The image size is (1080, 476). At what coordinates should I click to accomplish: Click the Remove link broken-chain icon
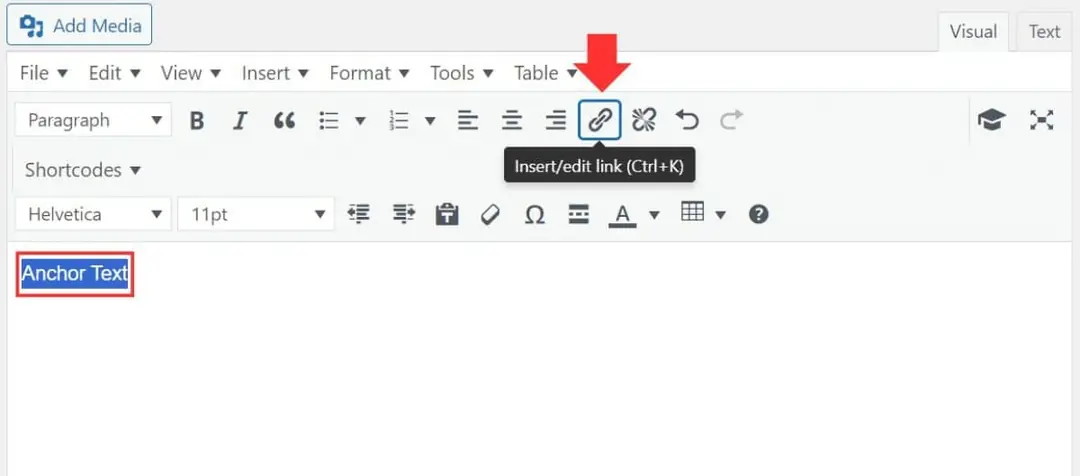pyautogui.click(x=643, y=121)
